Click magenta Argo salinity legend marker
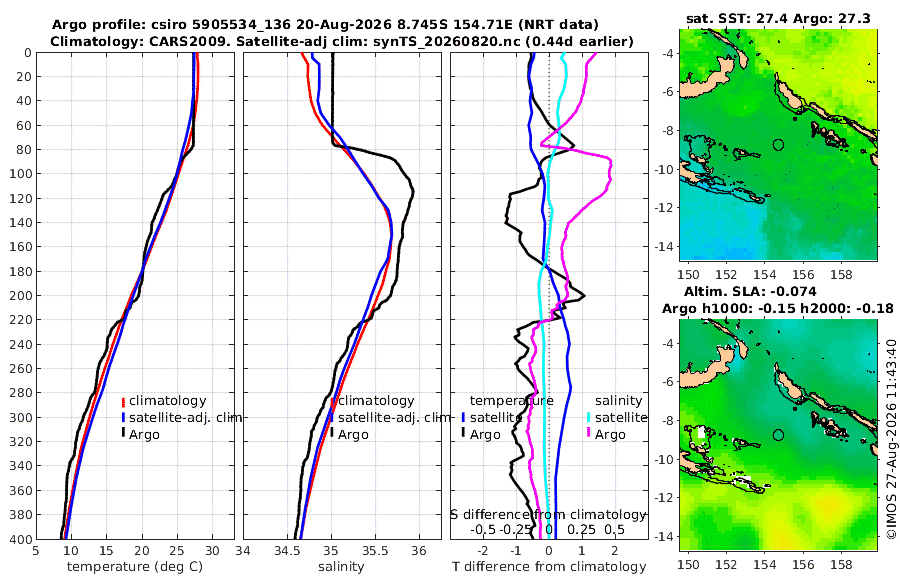Image resolution: width=900 pixels, height=580 pixels. (589, 434)
